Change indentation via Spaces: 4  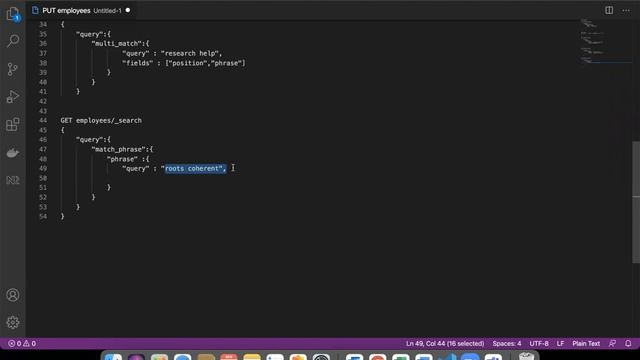(x=507, y=344)
